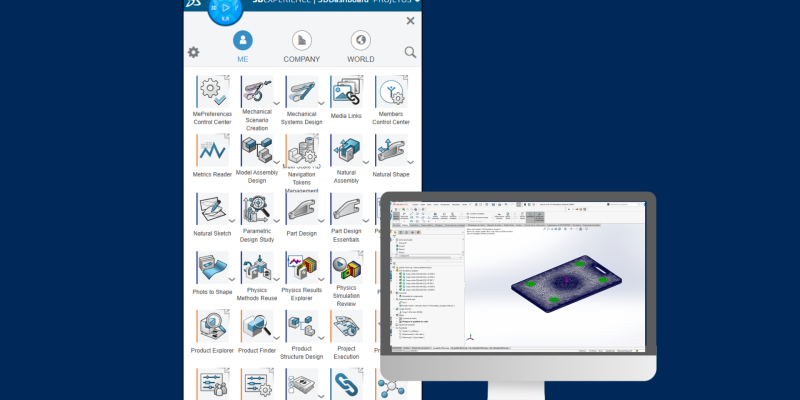Launch the Part Design app
Viewport: 800px width, 400px height.
[301, 210]
